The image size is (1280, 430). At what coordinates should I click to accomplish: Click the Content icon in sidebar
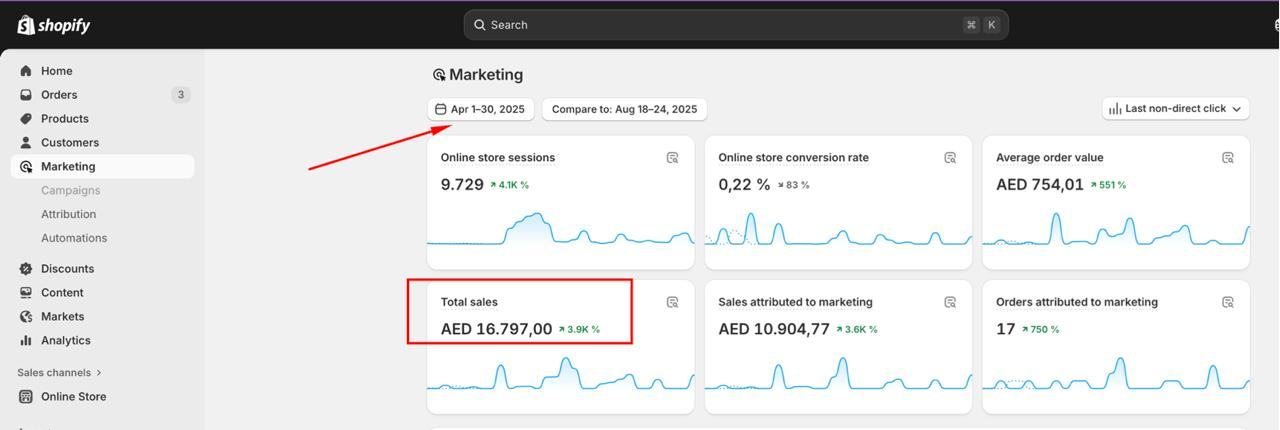26,293
